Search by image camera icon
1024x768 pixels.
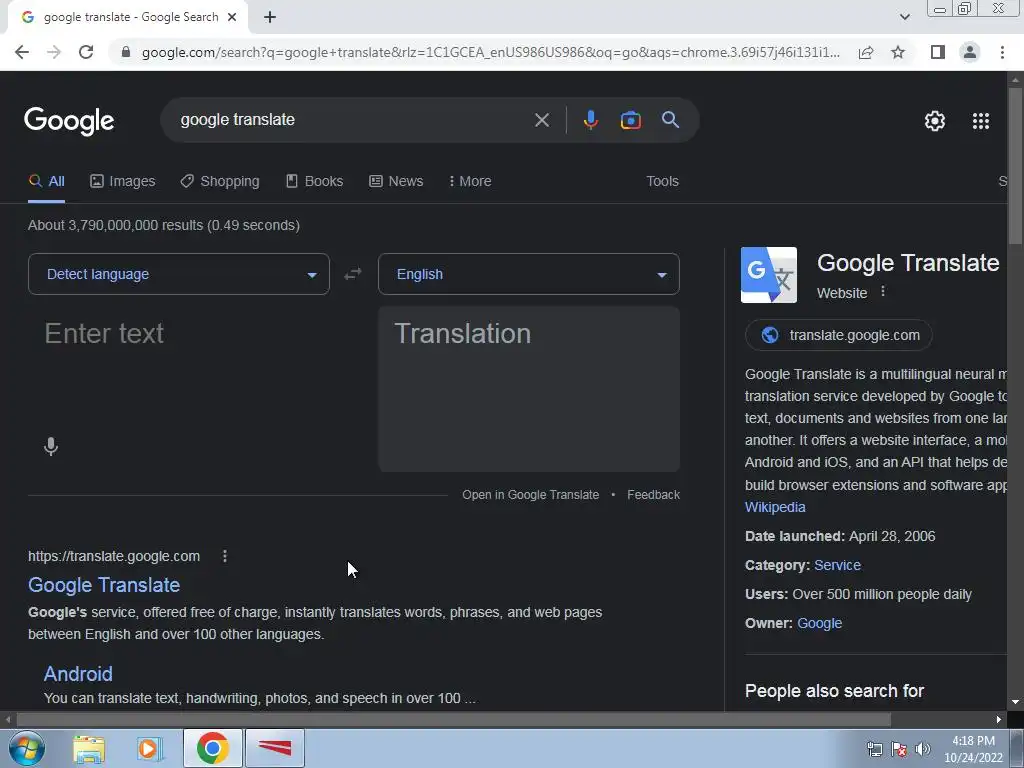631,120
